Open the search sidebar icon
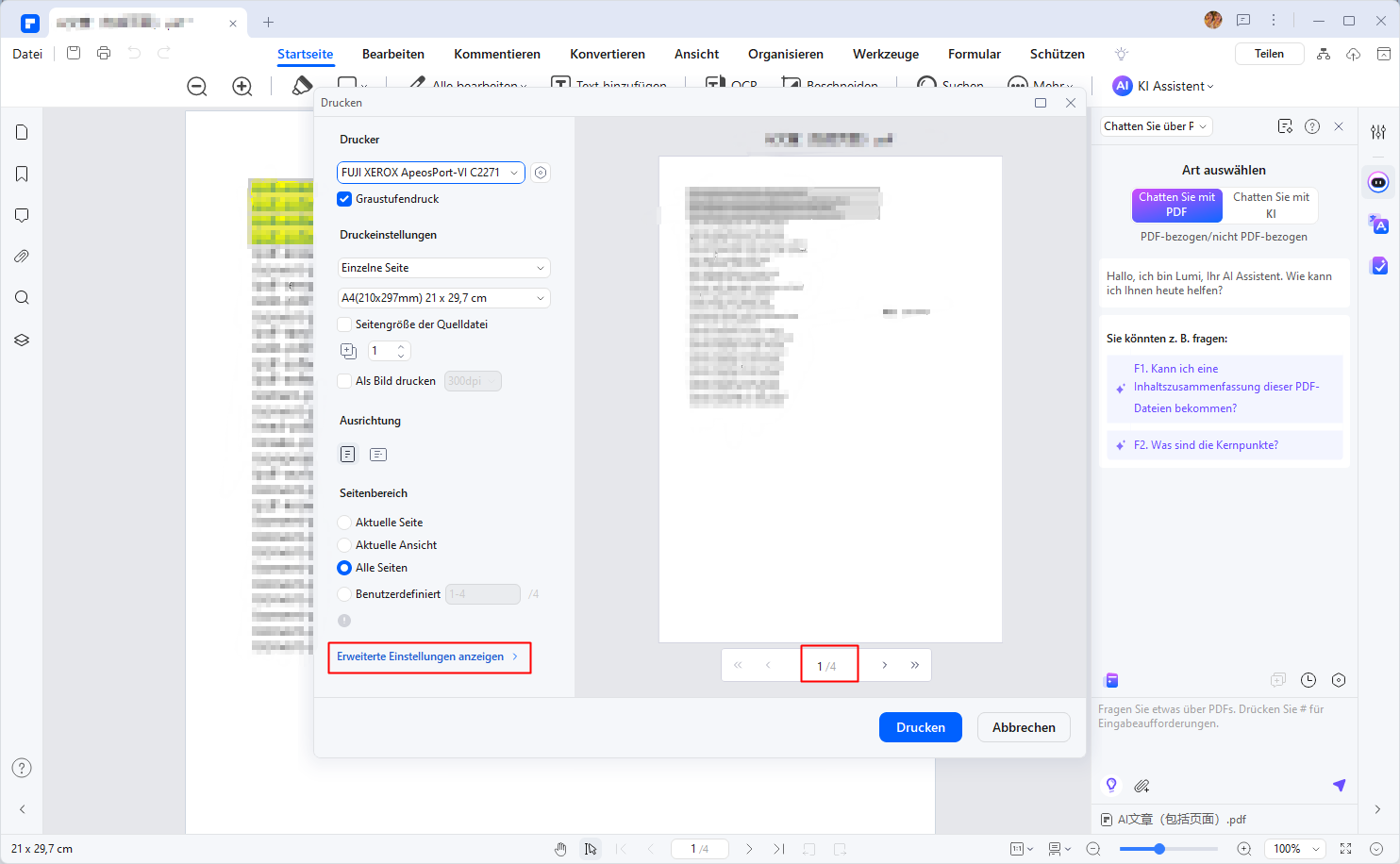The image size is (1400, 864). tap(22, 298)
